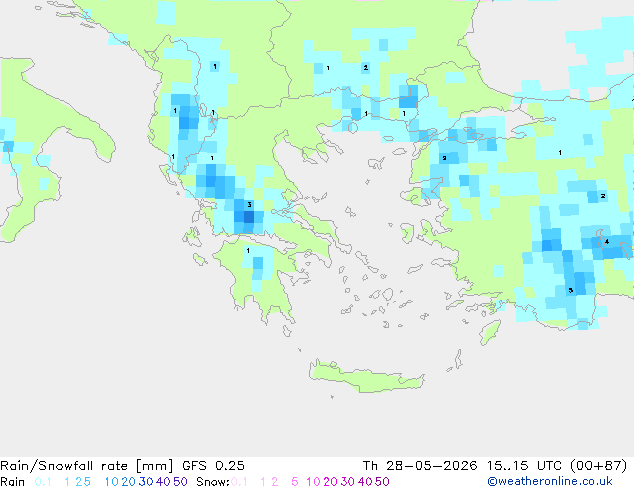Screen dimensions: 634x490
Task: Select the Snow legend value 0.1
Action: click(239, 482)
